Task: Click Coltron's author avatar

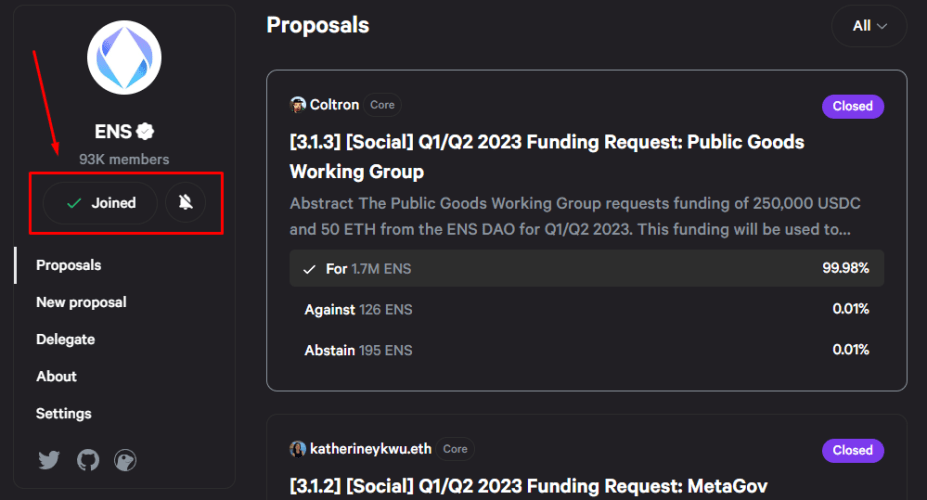Action: (x=297, y=105)
